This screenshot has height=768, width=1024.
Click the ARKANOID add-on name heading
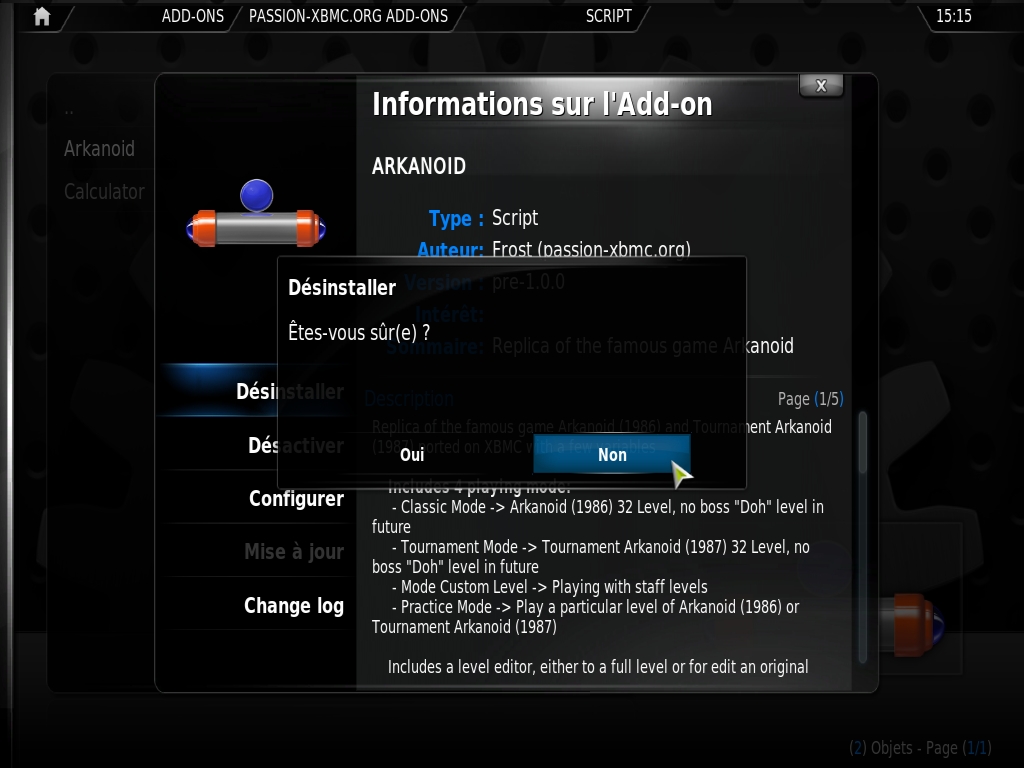click(x=419, y=167)
